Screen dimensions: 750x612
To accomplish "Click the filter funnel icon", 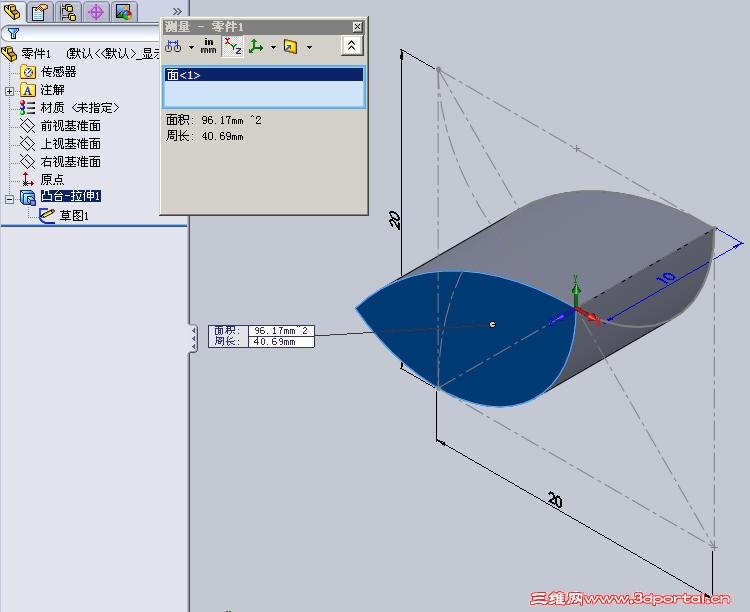I will click(13, 33).
